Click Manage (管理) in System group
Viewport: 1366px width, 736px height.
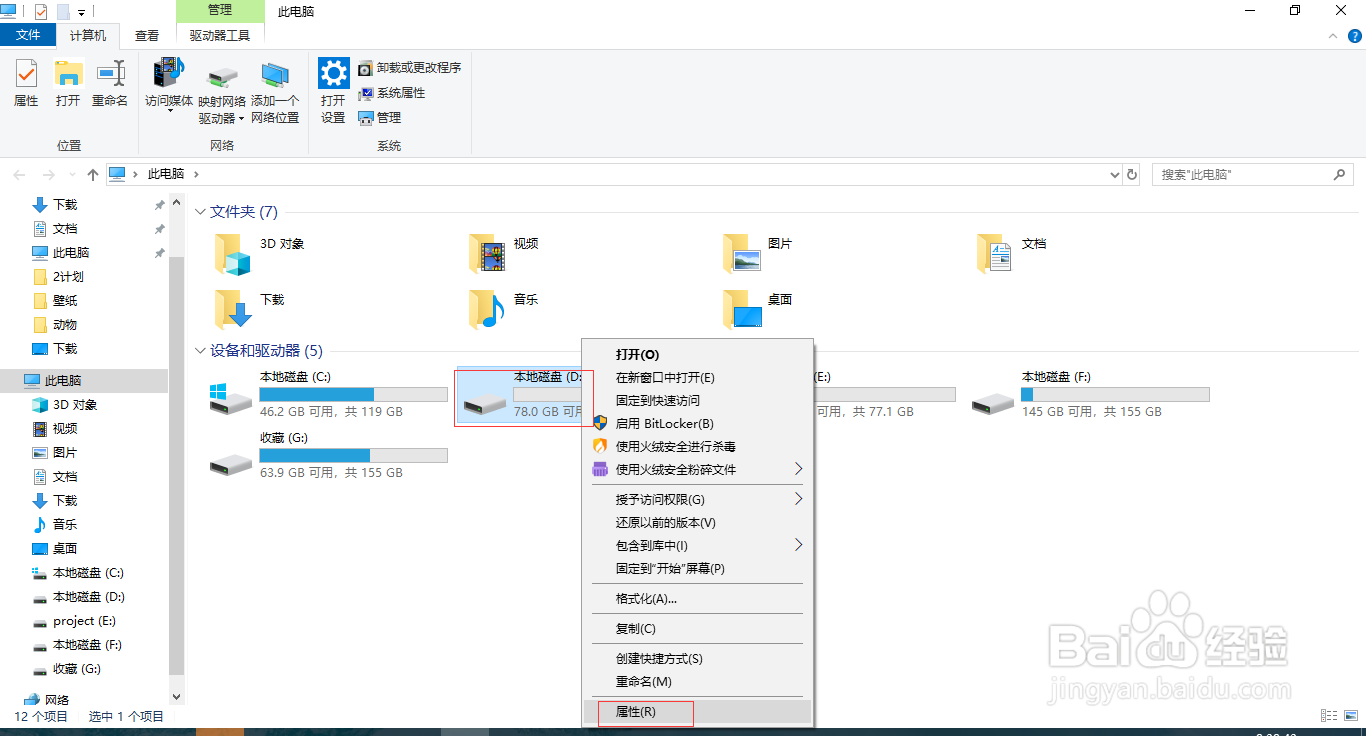point(380,118)
